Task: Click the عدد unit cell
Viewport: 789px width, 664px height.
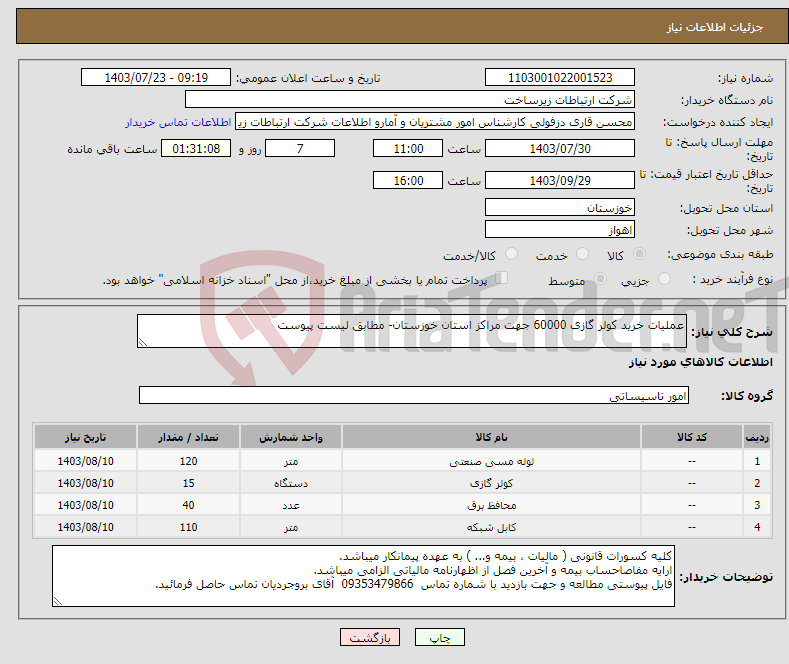Action: (291, 505)
